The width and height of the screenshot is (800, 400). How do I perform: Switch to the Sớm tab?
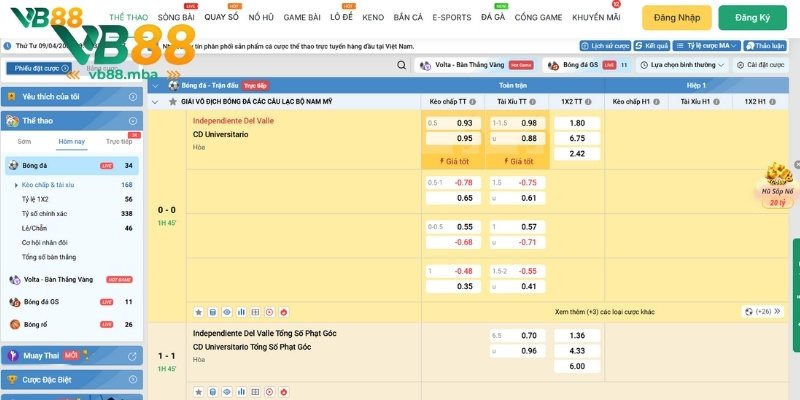pos(24,142)
